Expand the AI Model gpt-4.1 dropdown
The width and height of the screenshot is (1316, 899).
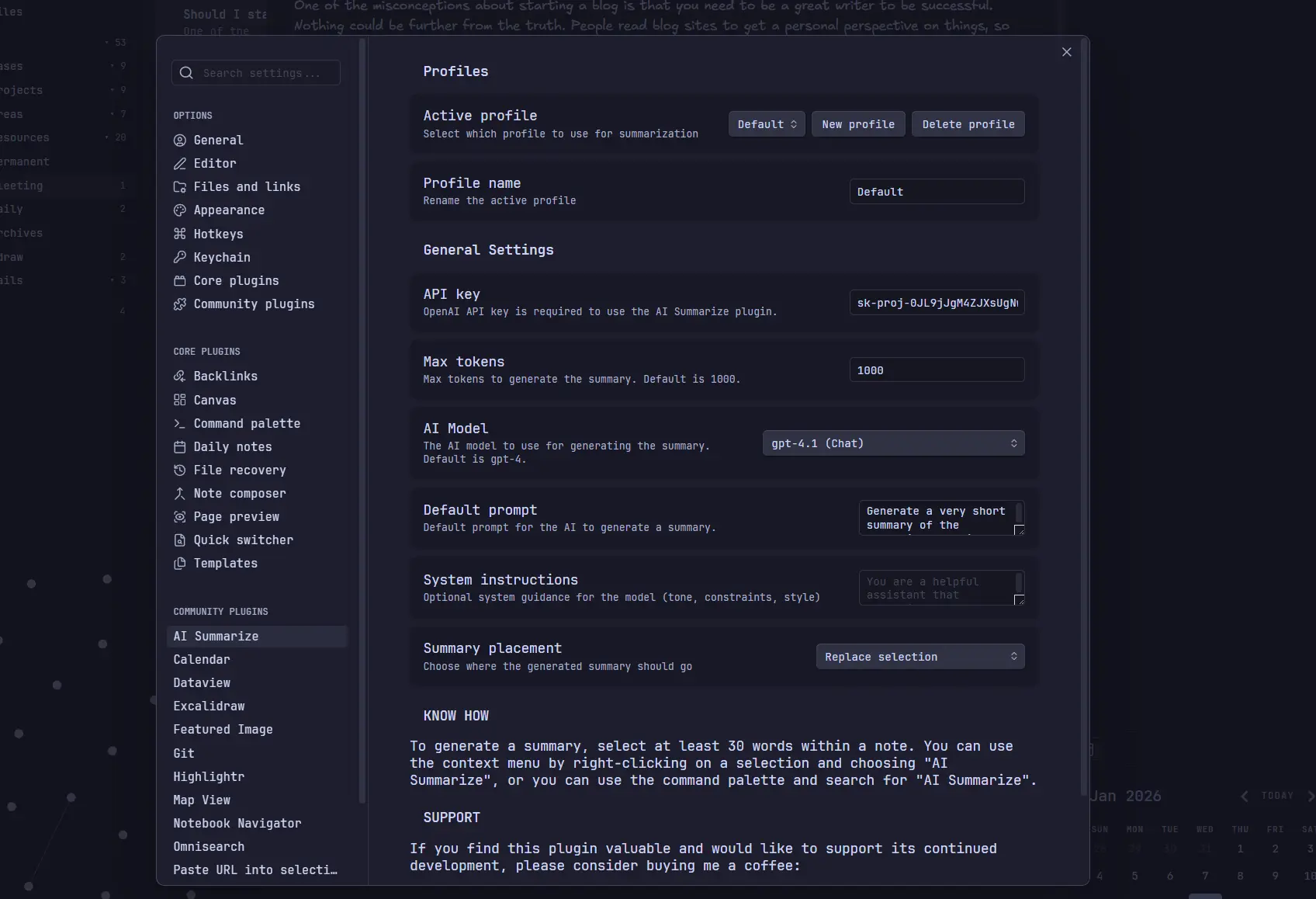(893, 443)
